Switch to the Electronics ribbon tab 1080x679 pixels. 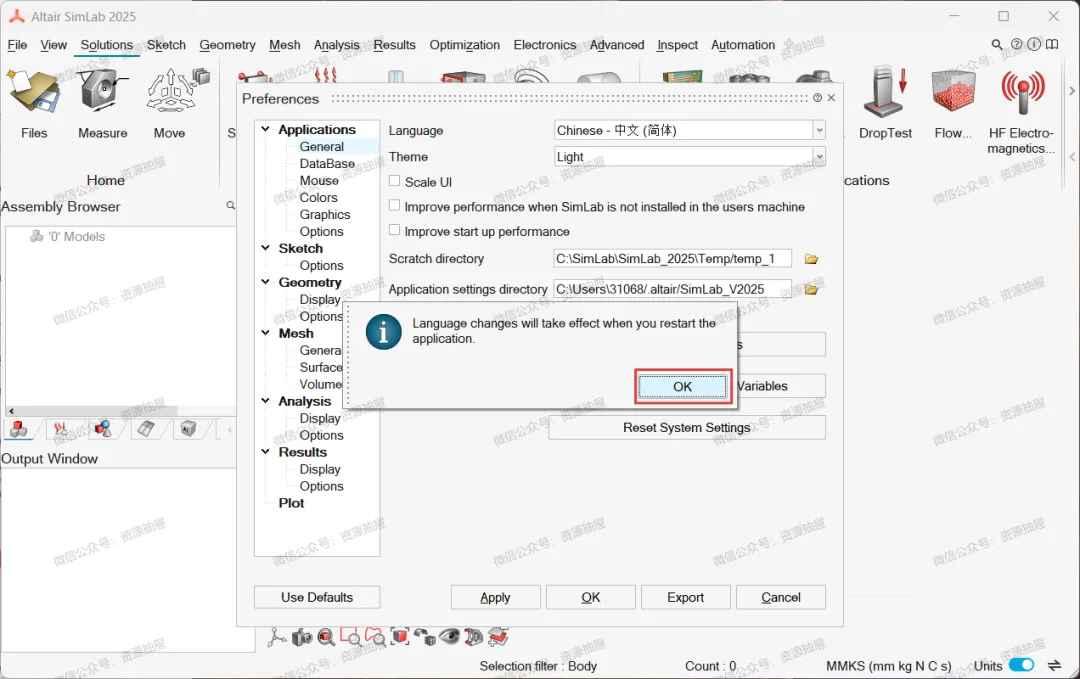pyautogui.click(x=545, y=45)
